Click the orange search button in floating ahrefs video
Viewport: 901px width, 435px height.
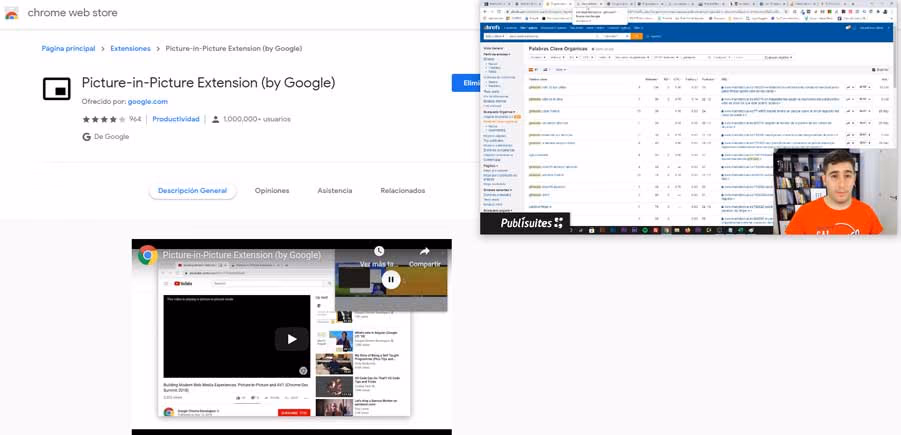(636, 36)
